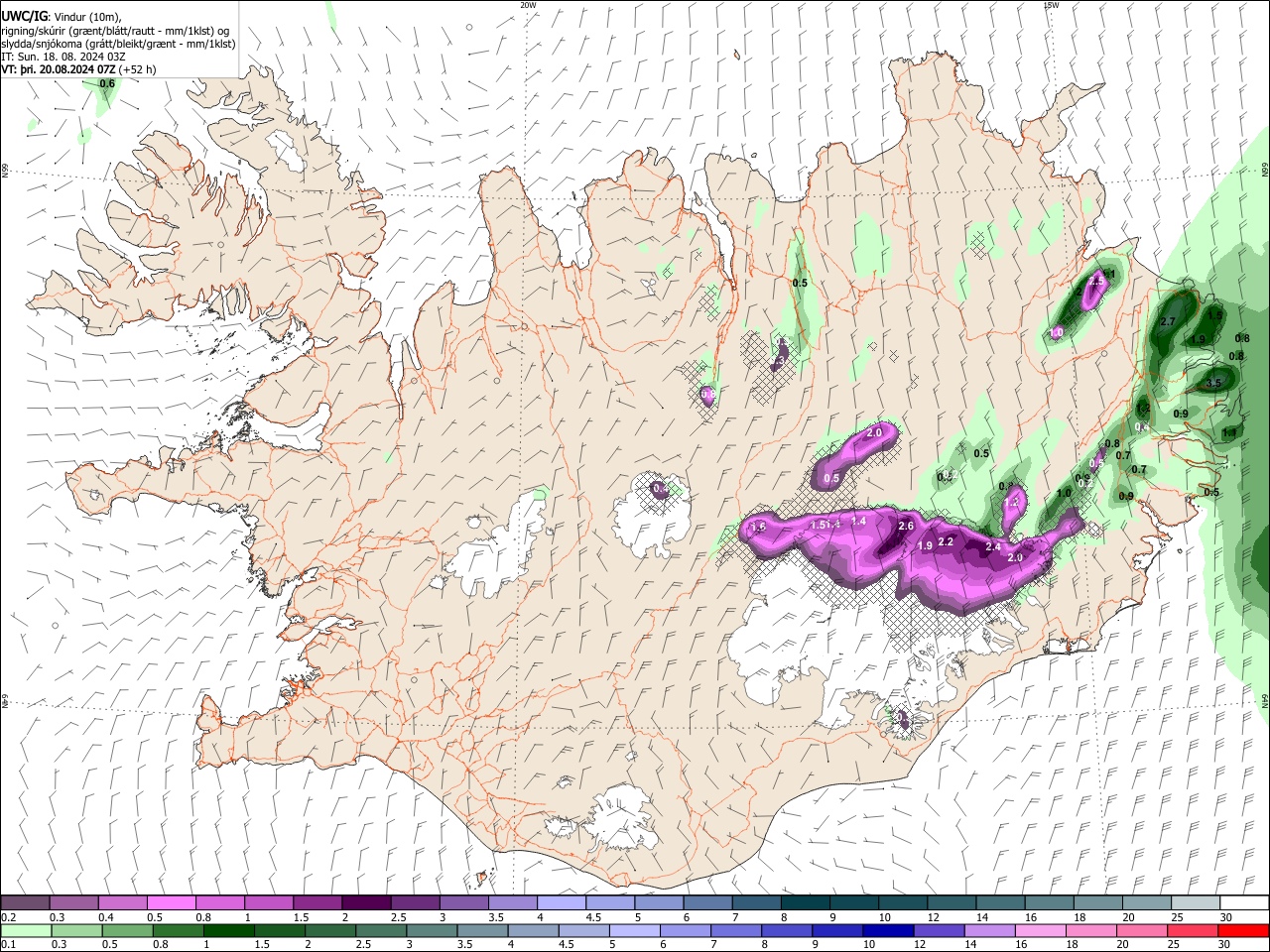Click the bright pink swatch in upper legend row
Viewport: 1270px width, 952px height.
tap(171, 902)
